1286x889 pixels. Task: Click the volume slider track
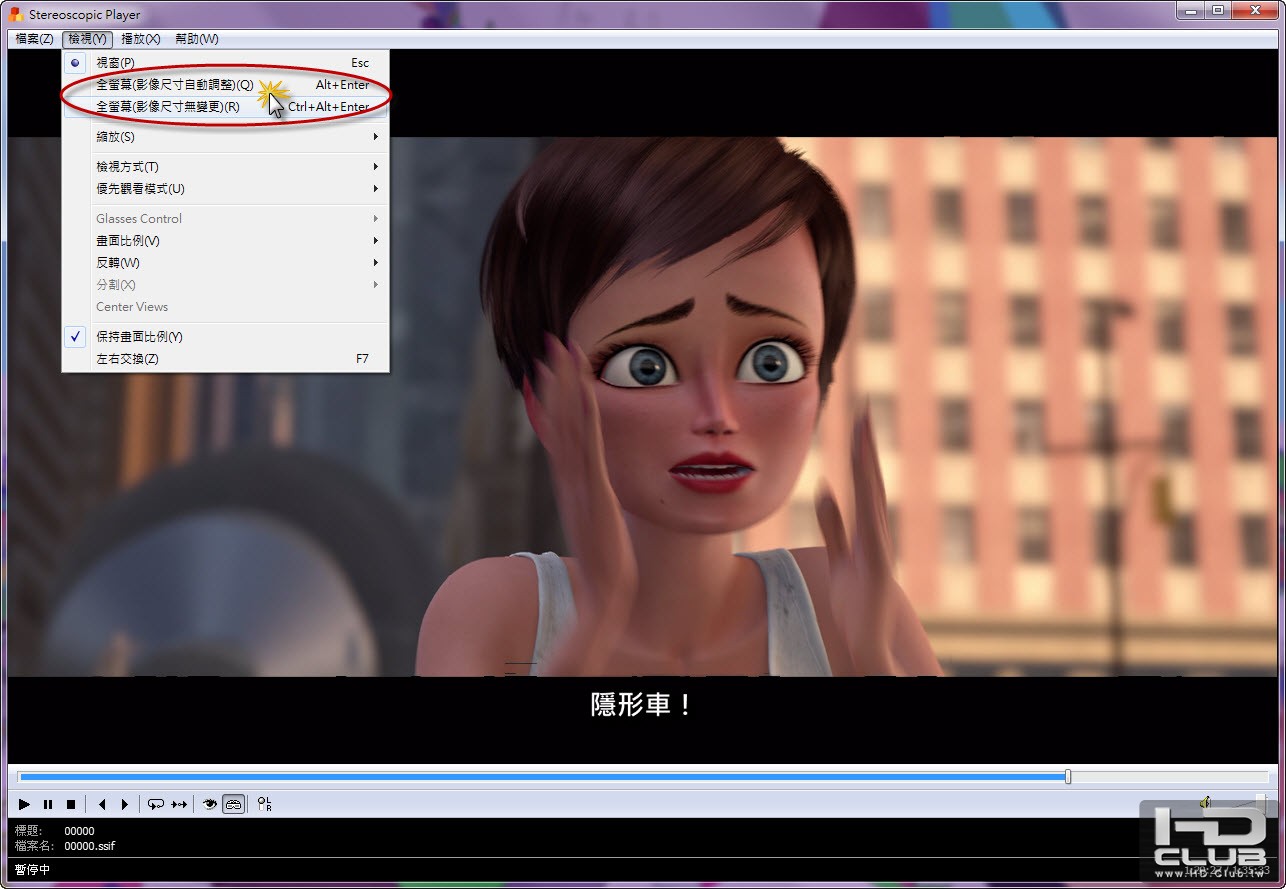[1240, 802]
